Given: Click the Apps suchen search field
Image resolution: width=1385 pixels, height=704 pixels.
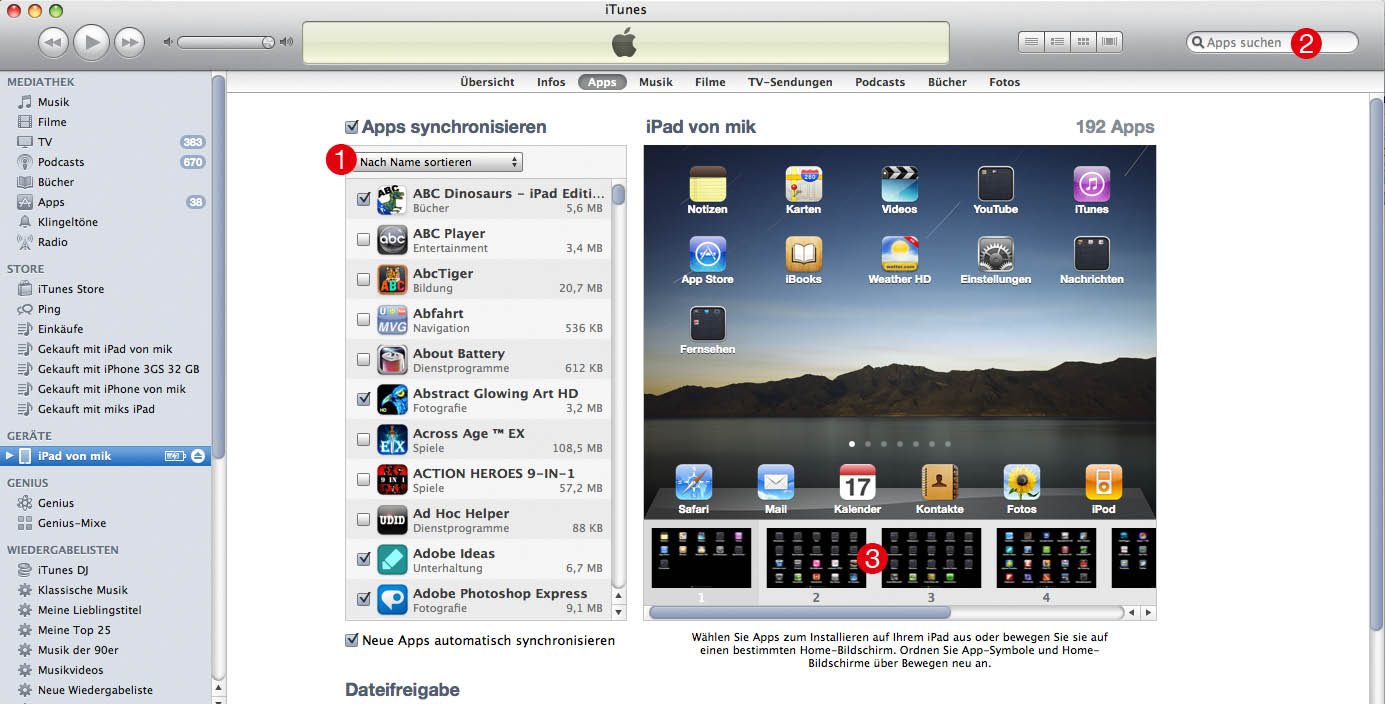Looking at the screenshot, I should 1272,42.
